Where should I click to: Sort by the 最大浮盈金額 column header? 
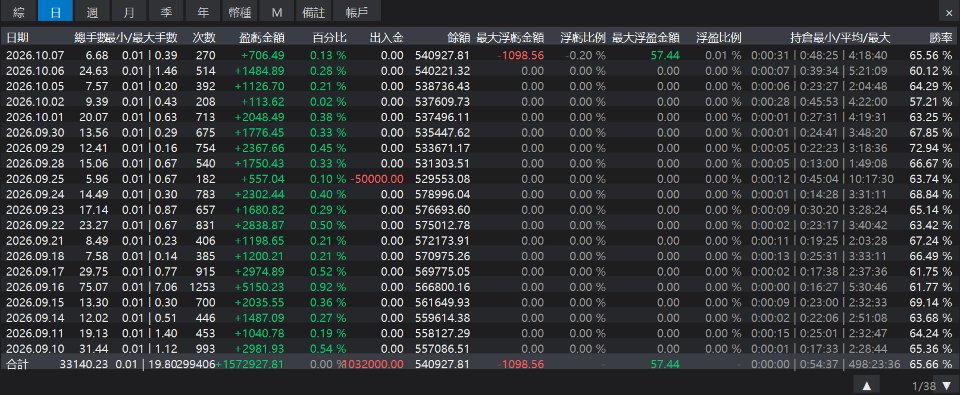pyautogui.click(x=646, y=38)
